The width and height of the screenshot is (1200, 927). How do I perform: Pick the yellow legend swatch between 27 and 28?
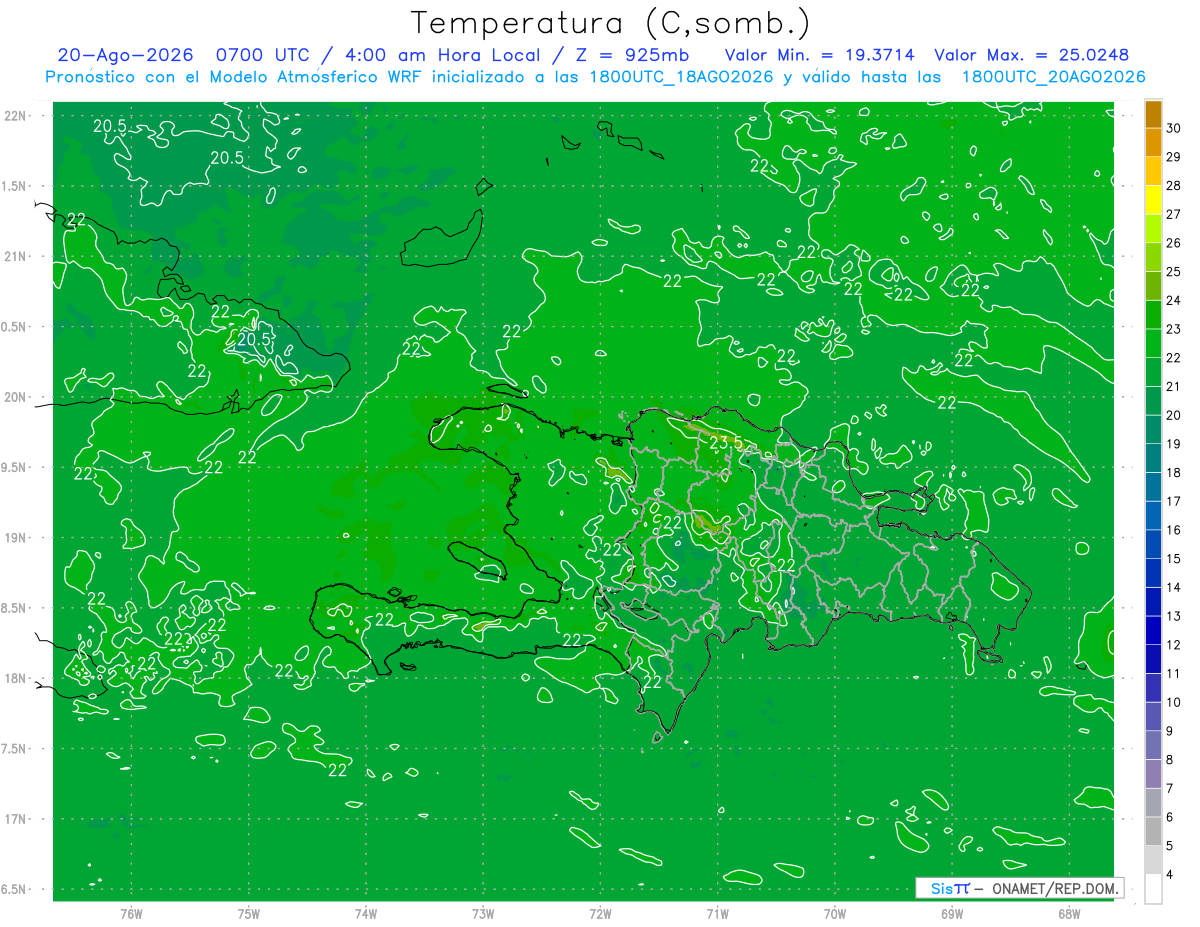1153,200
